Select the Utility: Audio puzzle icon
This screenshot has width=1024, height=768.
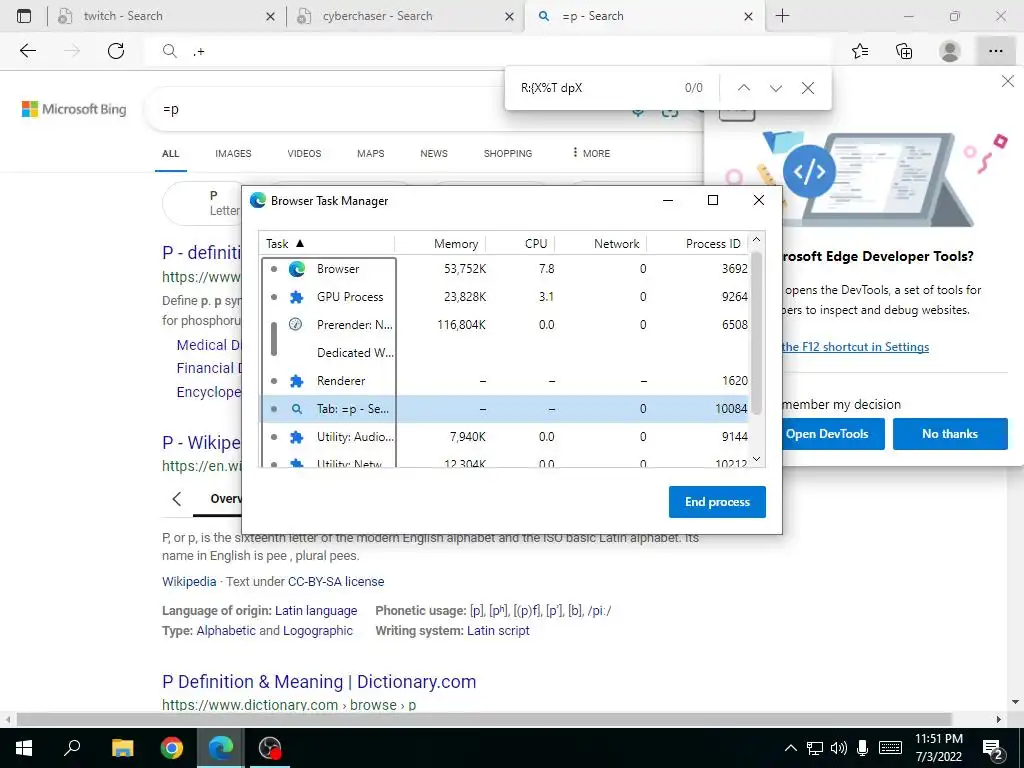[x=296, y=437]
